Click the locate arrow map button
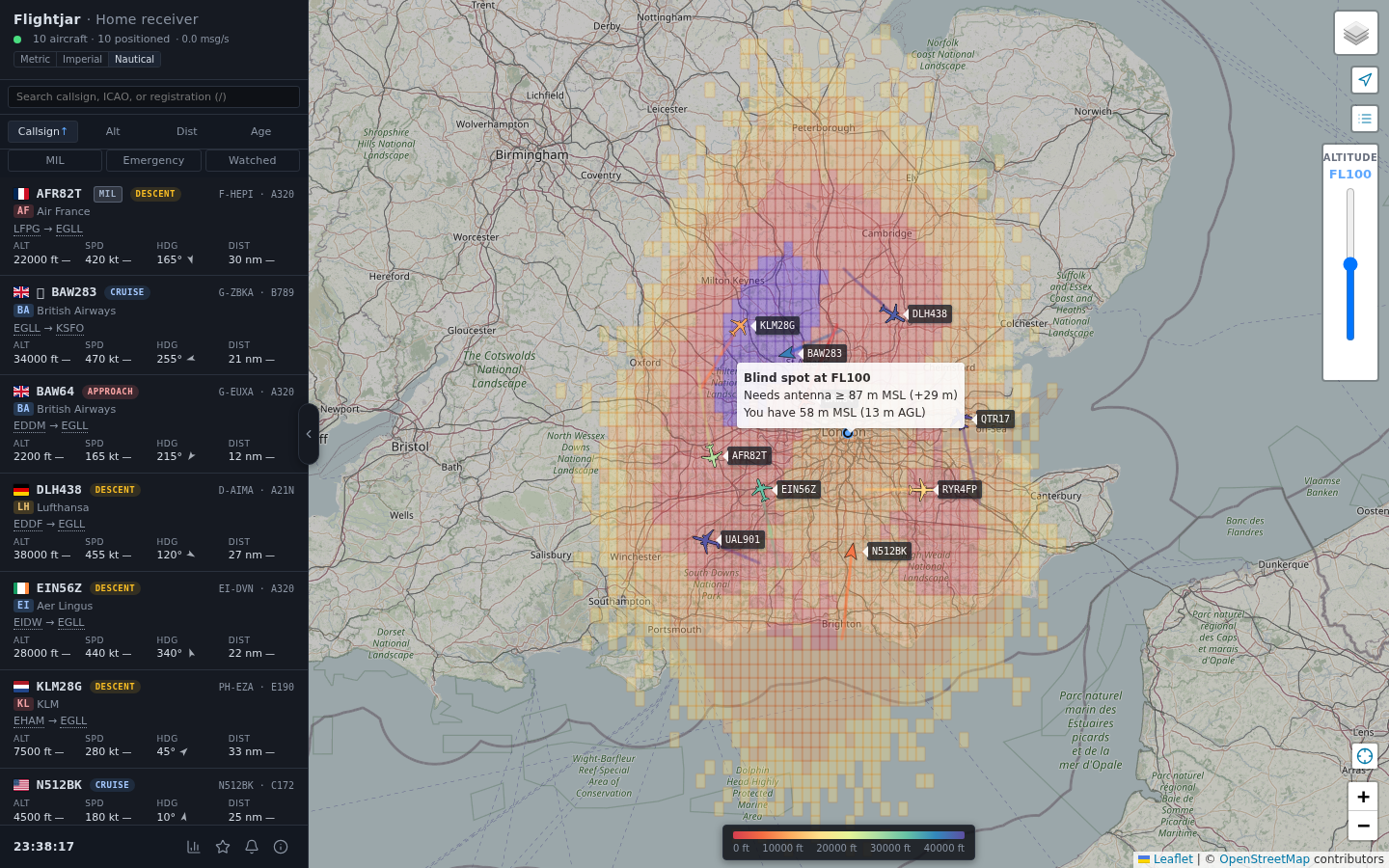 [1364, 80]
